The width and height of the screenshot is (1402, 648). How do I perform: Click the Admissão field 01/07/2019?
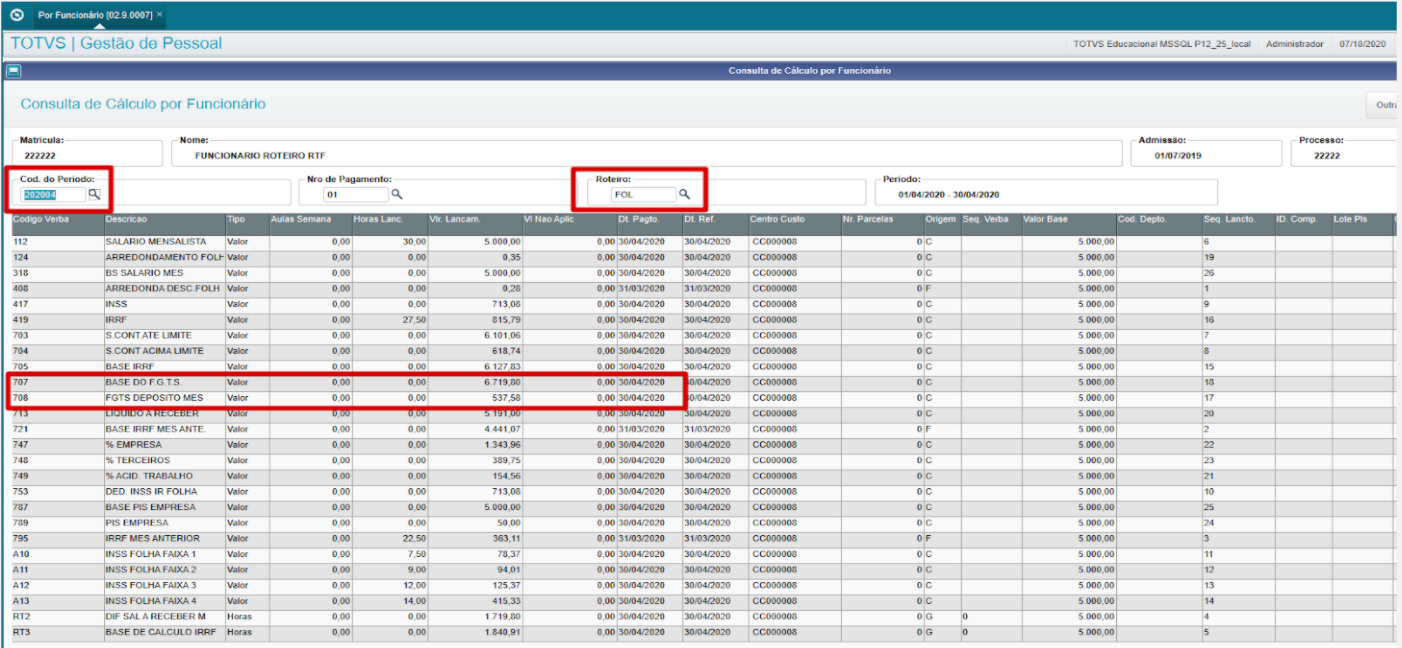click(x=1206, y=153)
